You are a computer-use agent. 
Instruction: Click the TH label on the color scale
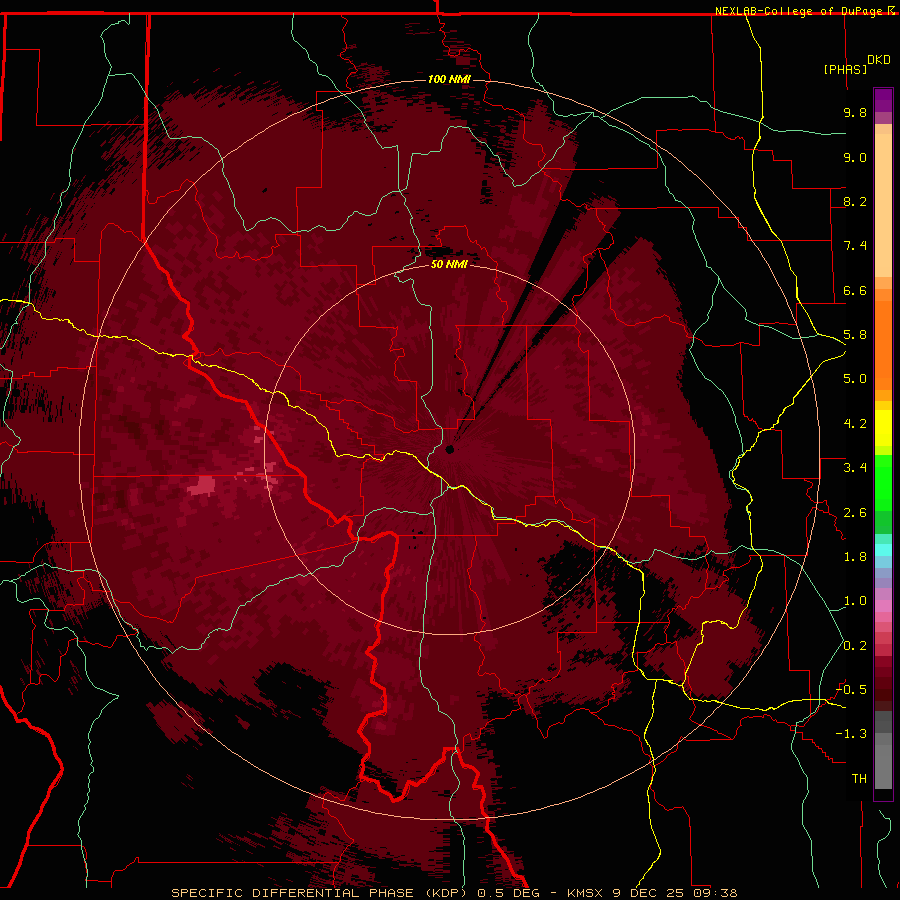click(859, 779)
